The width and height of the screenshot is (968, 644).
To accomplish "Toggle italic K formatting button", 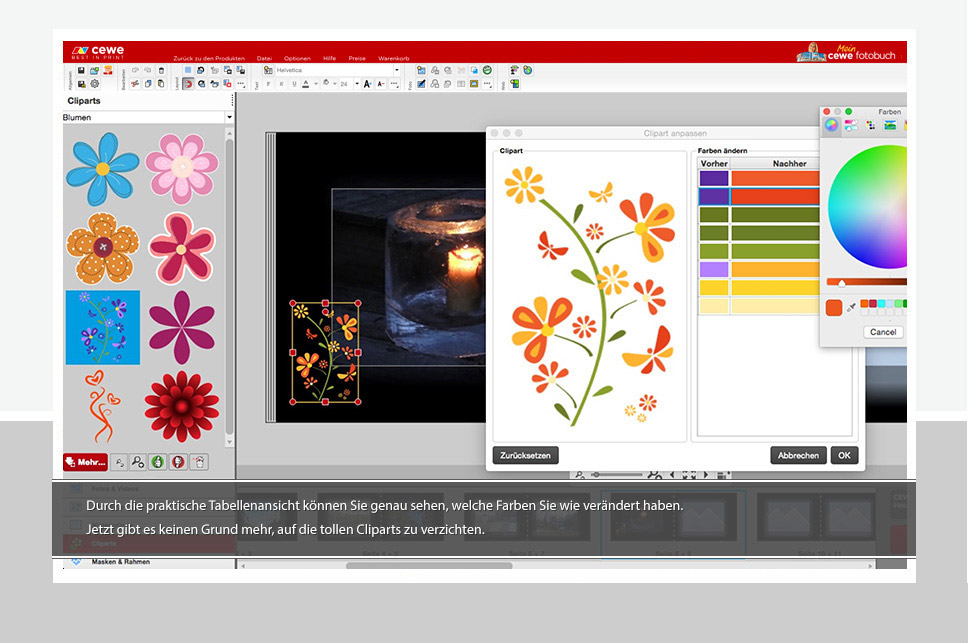I will pyautogui.click(x=282, y=84).
